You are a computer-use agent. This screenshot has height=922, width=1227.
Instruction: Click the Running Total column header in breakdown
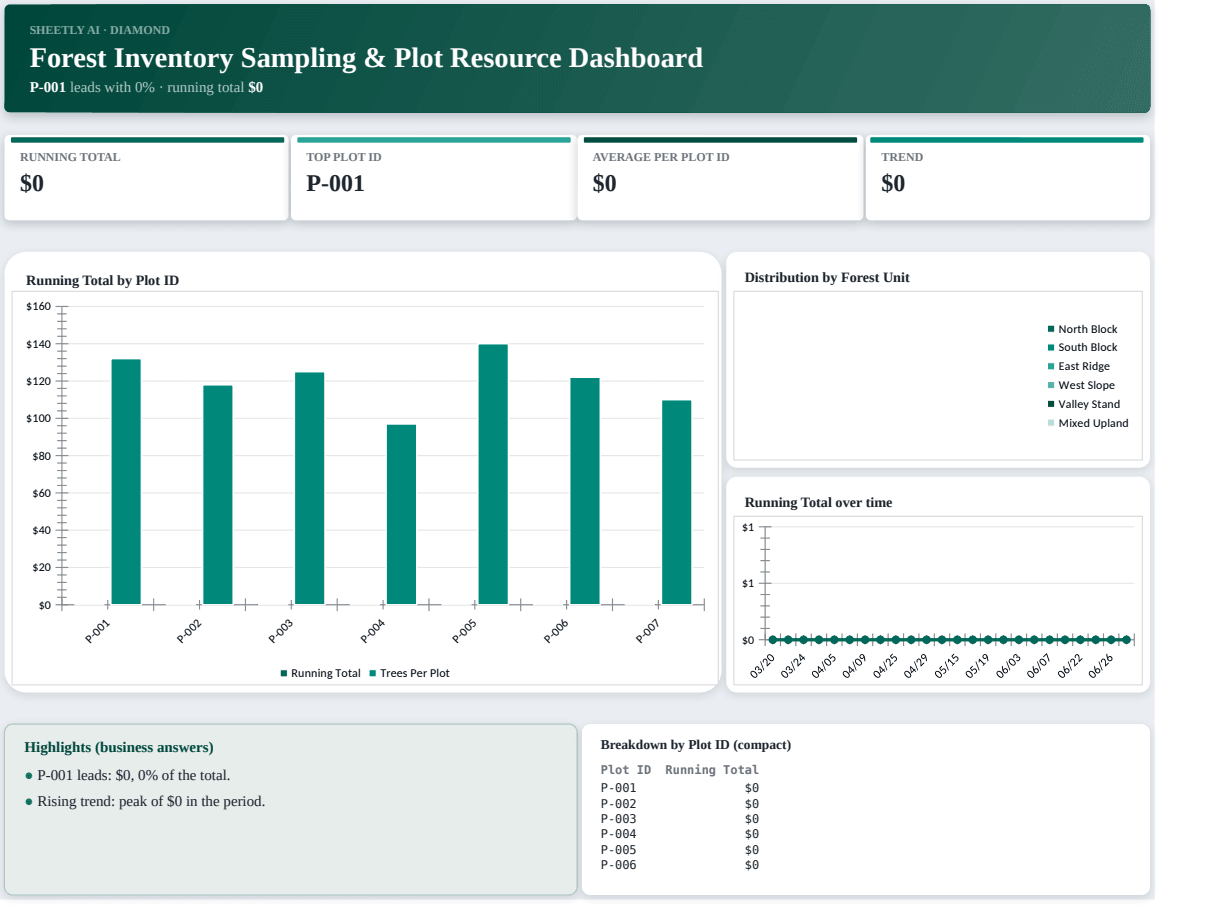click(x=712, y=770)
